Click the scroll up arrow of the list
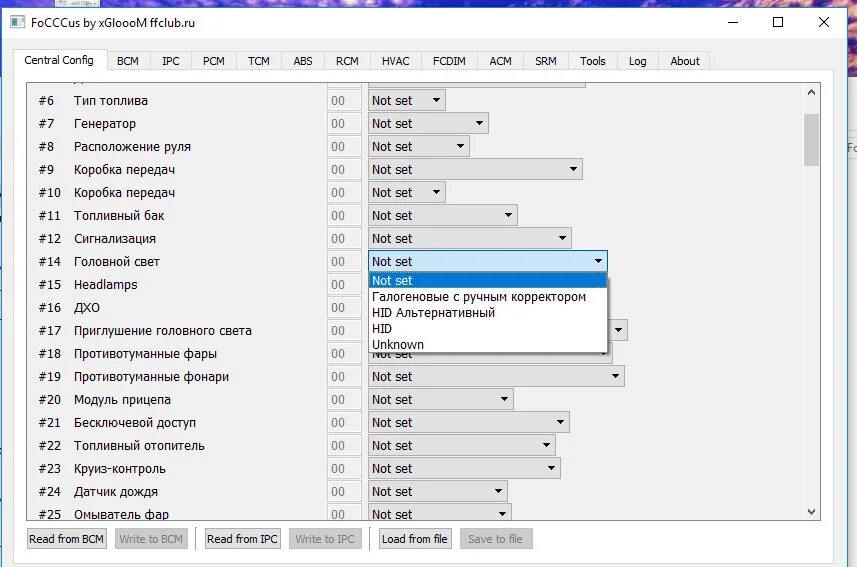The height and width of the screenshot is (567, 857). tap(811, 92)
